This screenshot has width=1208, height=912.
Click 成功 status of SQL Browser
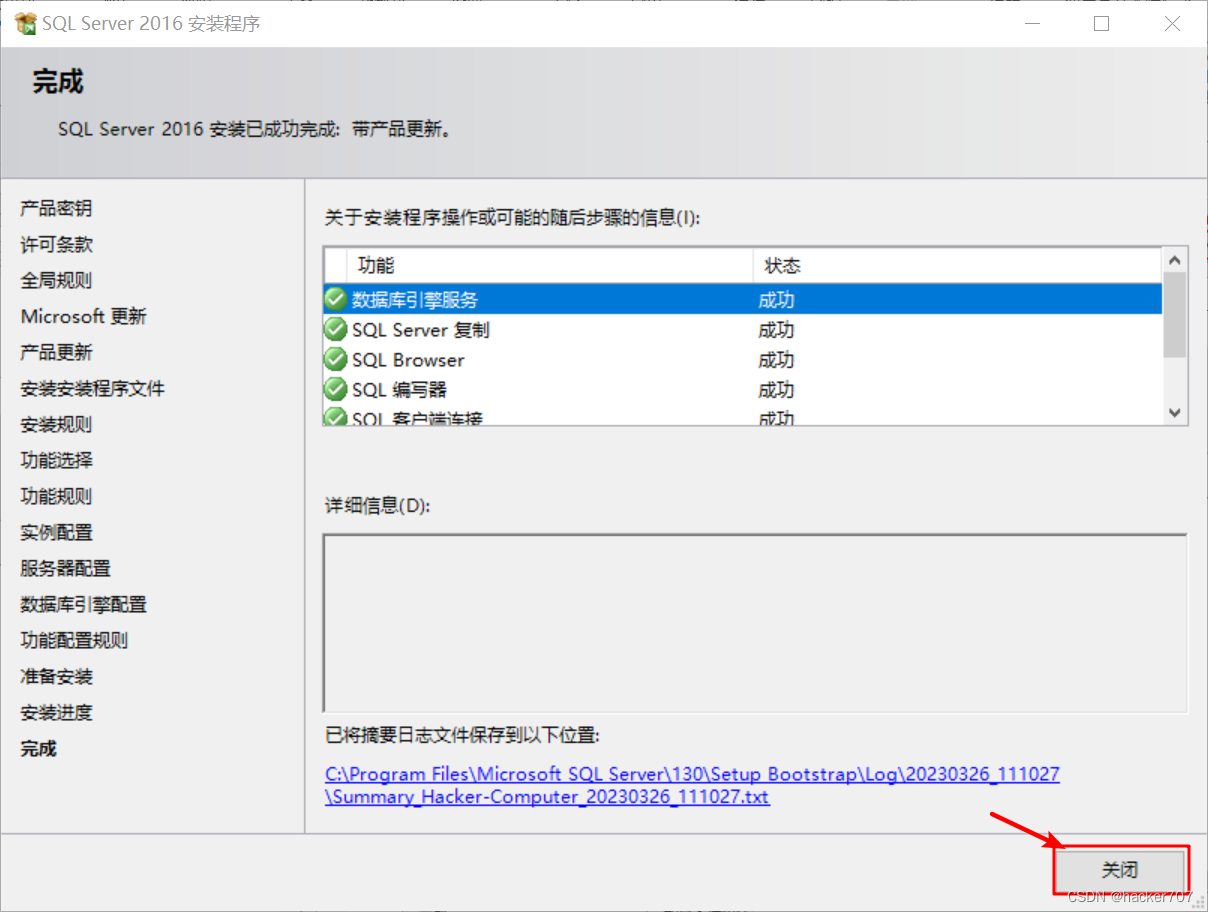pos(776,360)
